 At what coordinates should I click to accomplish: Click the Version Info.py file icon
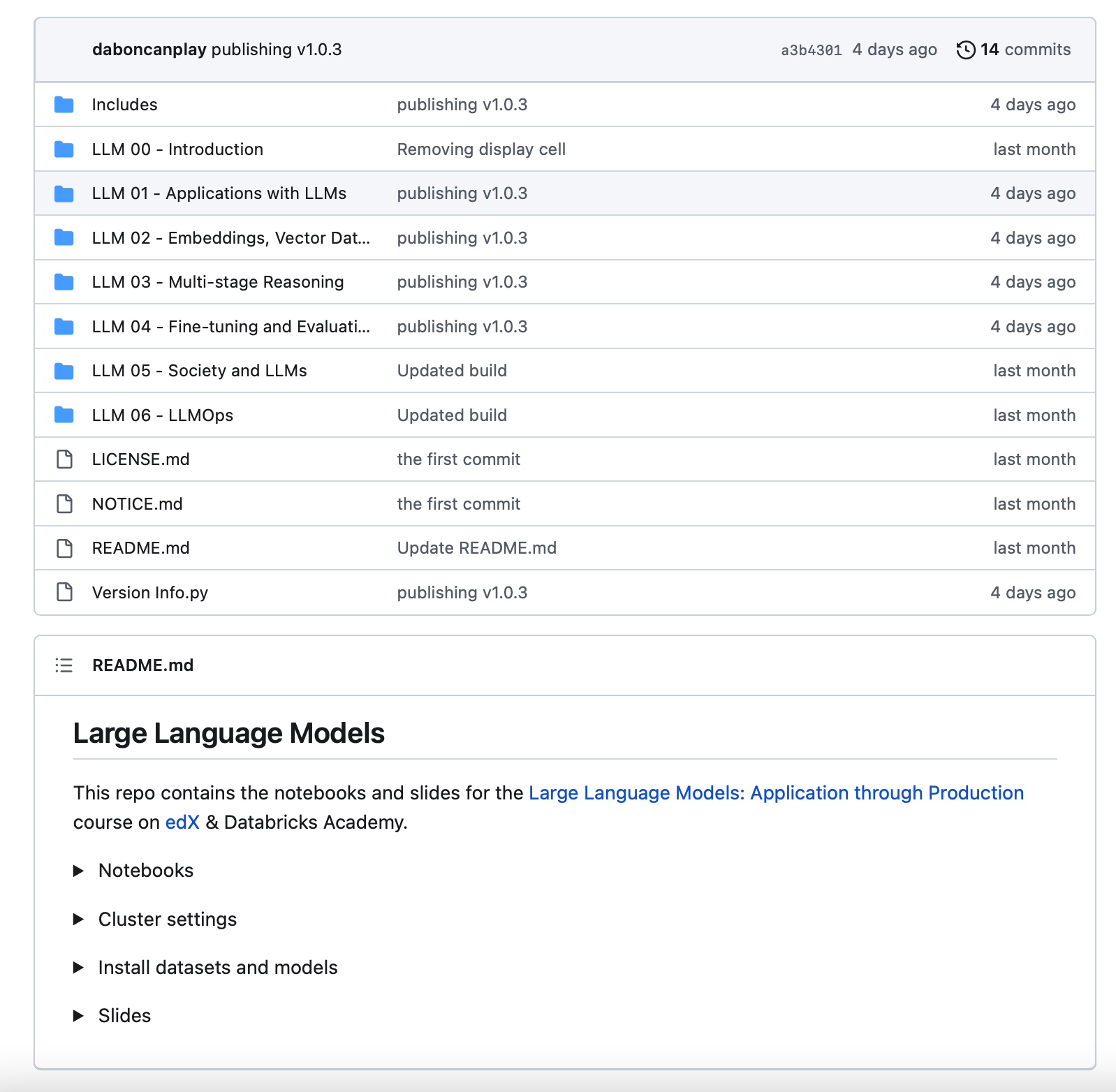(64, 593)
